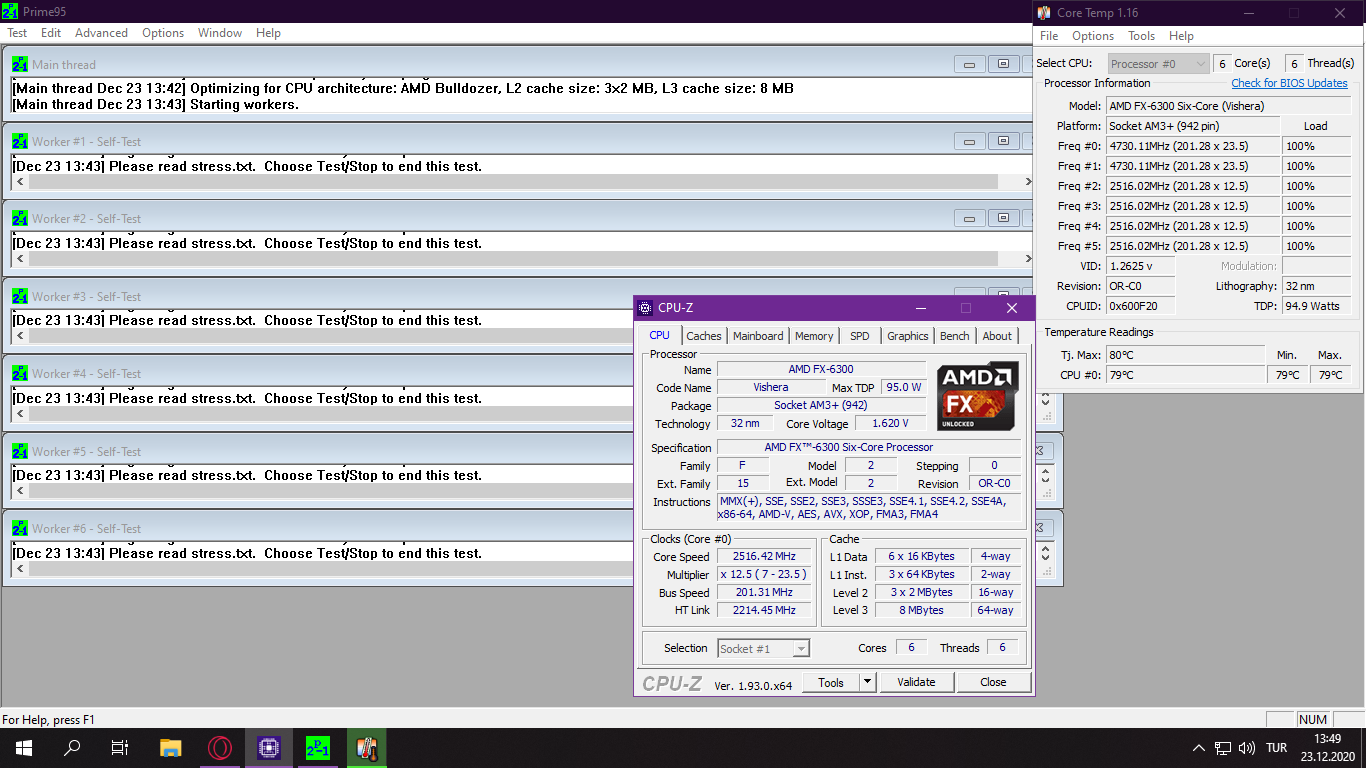Open Core Temp's Help menu
This screenshot has height=768, width=1366.
[x=1181, y=36]
